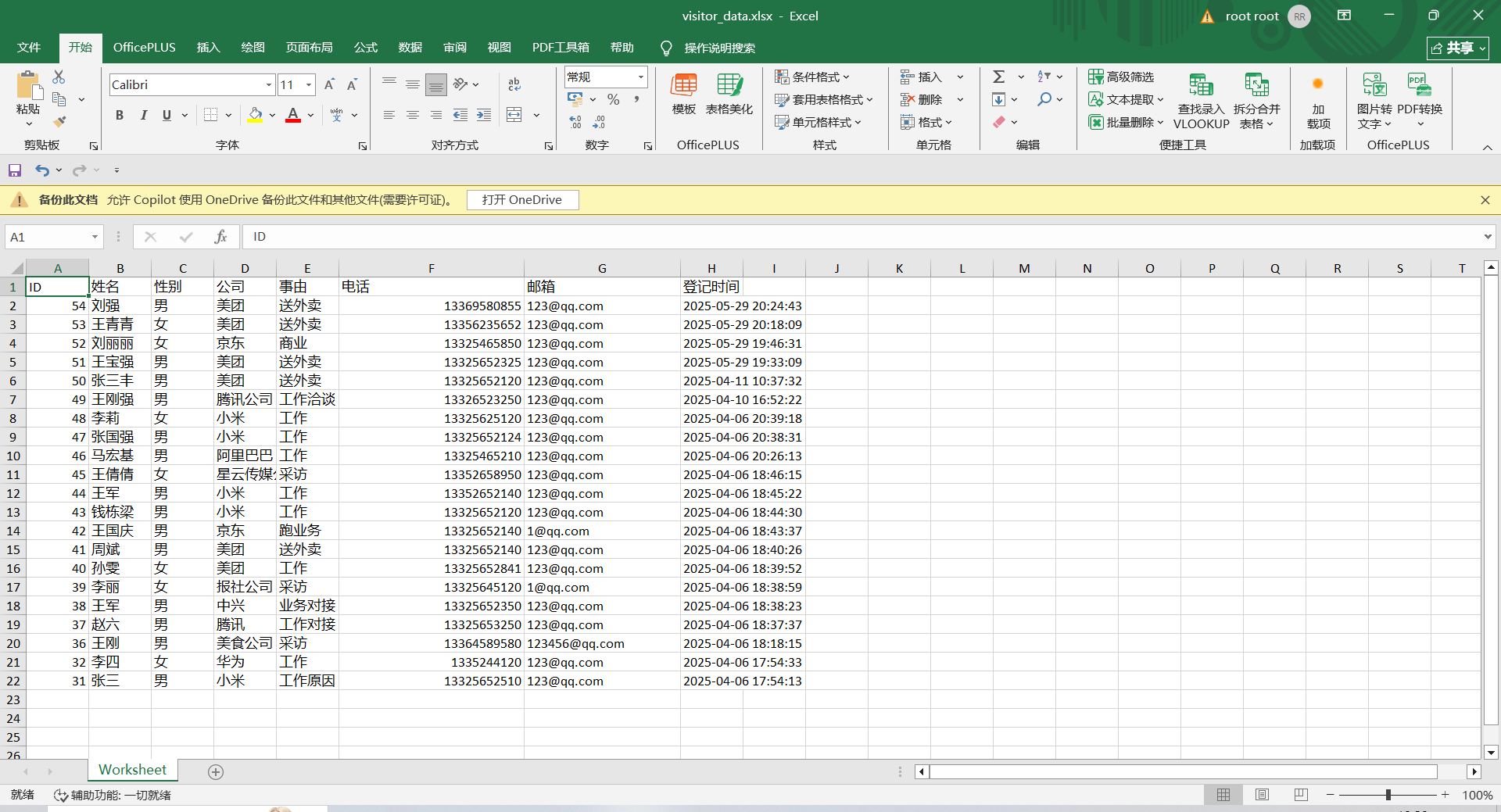Switch to Page Layout view in status bar
1501x812 pixels.
(x=1262, y=795)
